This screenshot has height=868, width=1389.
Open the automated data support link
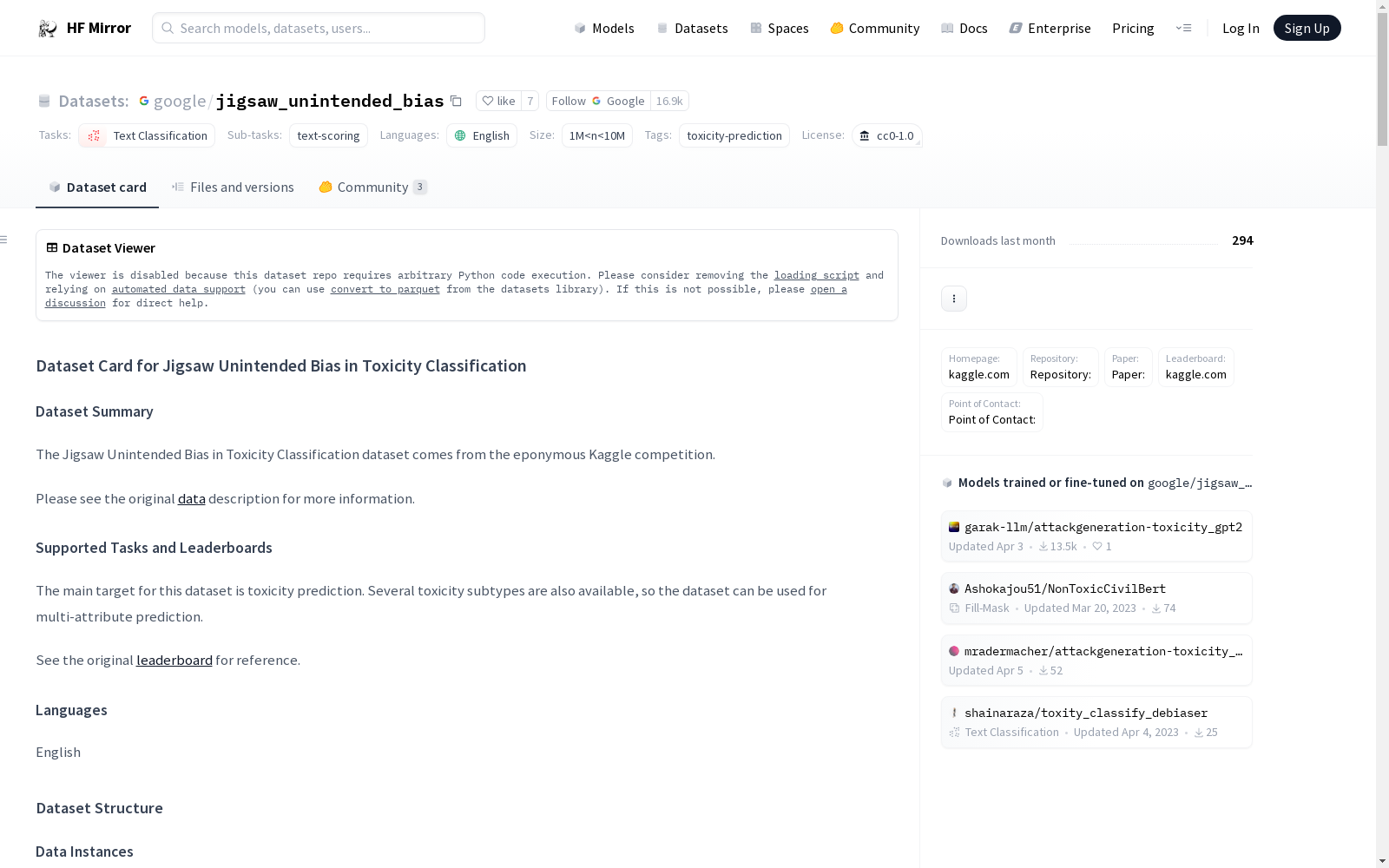click(x=179, y=289)
